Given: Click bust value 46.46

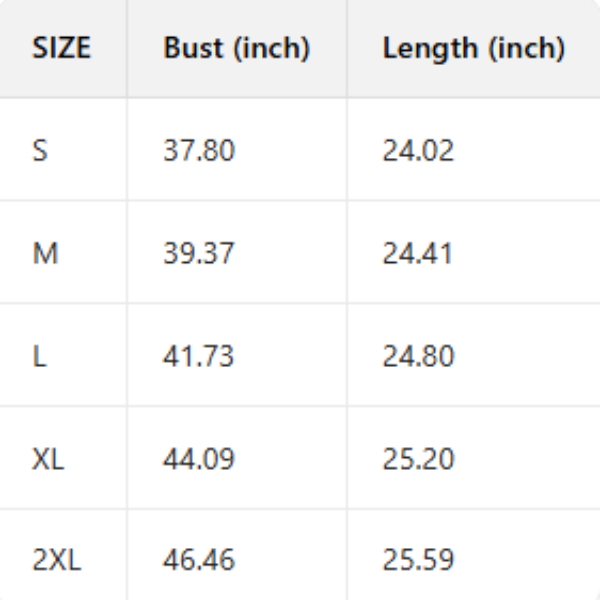Looking at the screenshot, I should (x=199, y=560).
